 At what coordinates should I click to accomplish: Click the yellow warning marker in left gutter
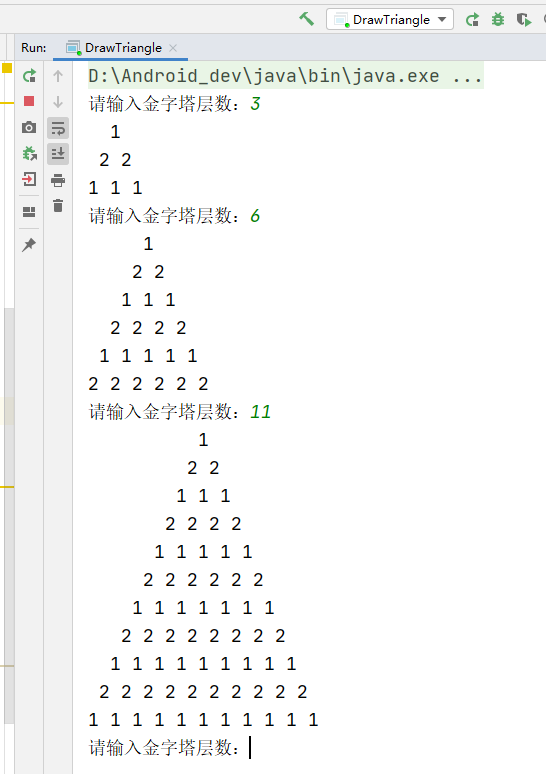(7, 68)
